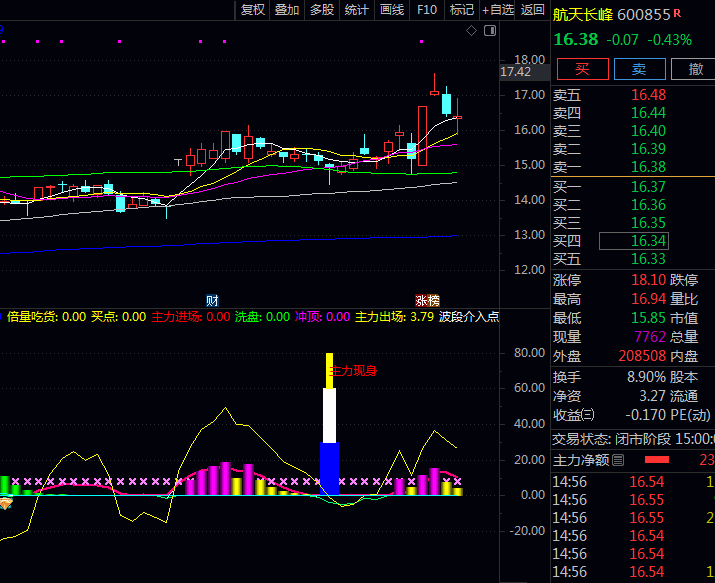Click the 返回 back button

pyautogui.click(x=533, y=10)
